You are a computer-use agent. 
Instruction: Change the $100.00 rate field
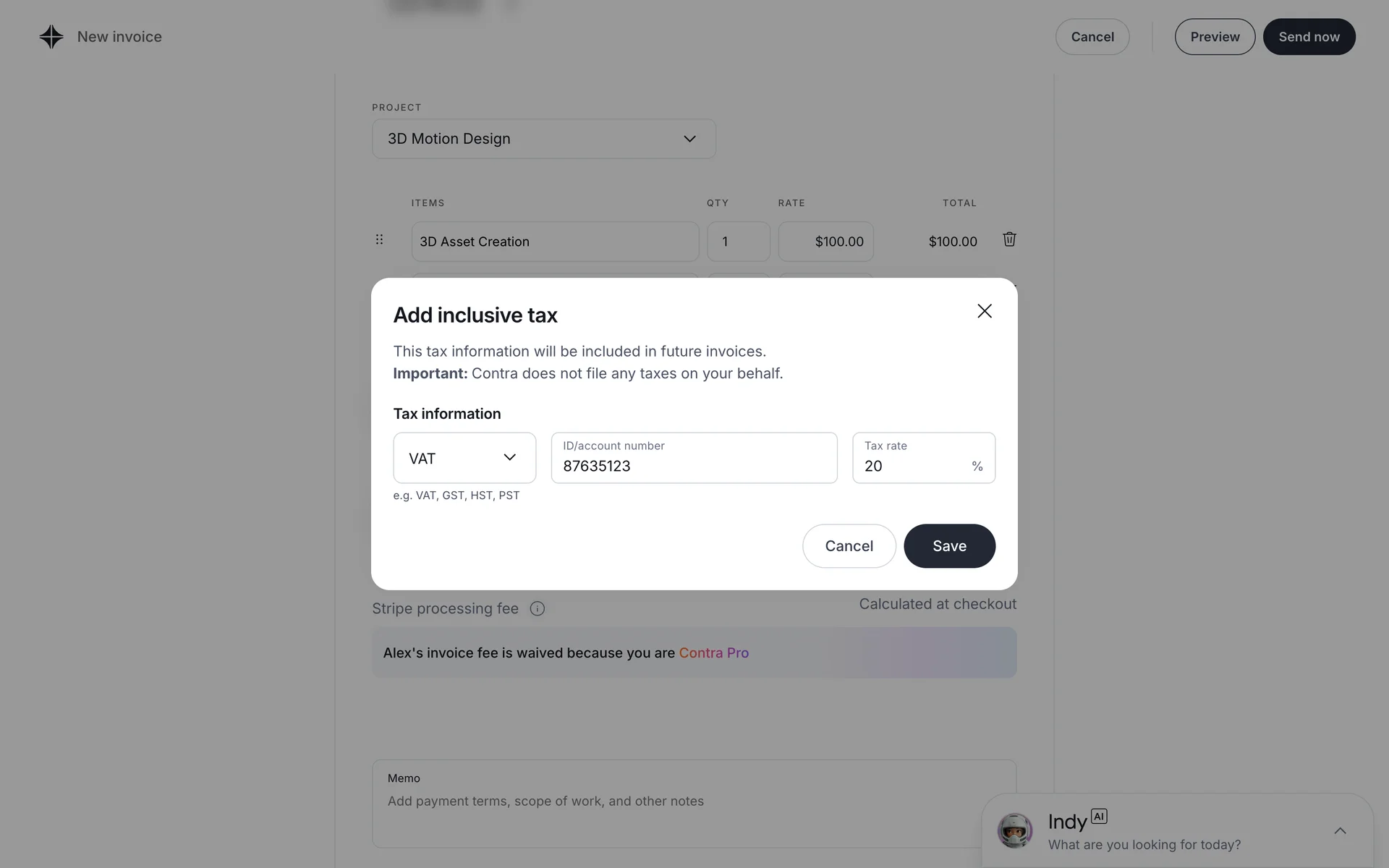click(825, 242)
